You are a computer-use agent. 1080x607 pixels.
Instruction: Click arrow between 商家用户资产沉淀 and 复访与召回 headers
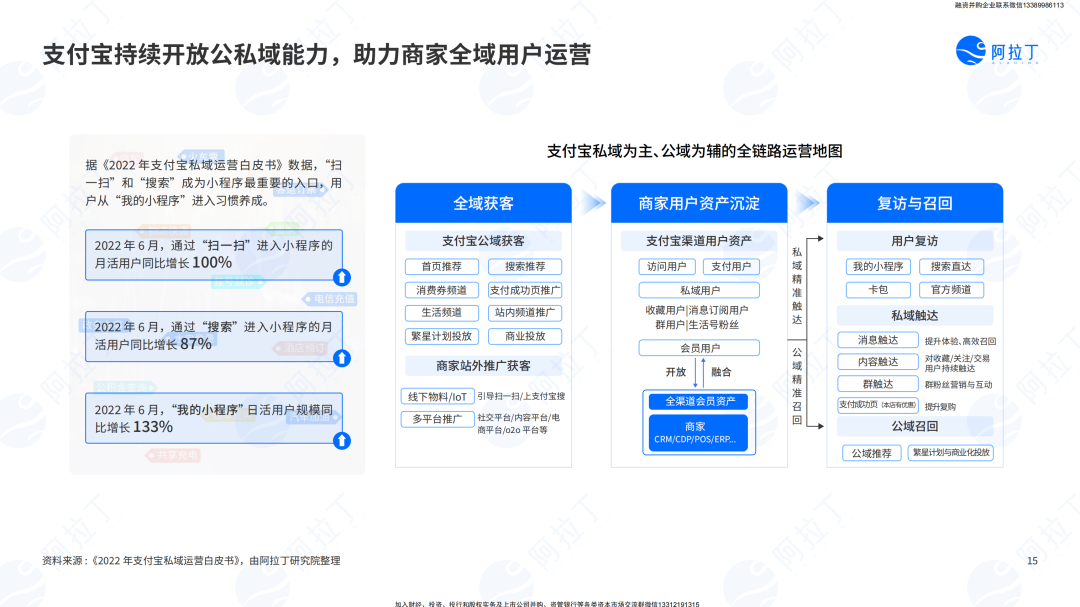pyautogui.click(x=807, y=203)
